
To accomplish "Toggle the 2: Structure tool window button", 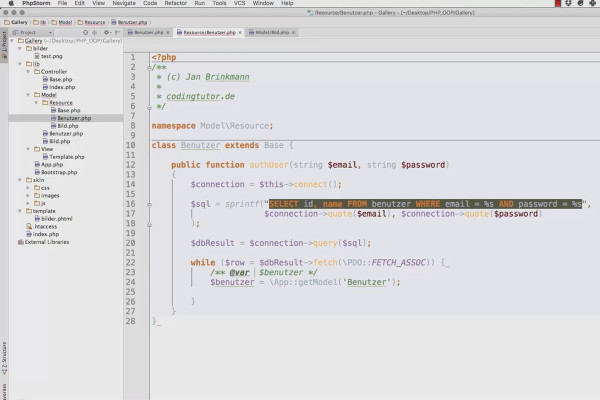I will (4, 359).
